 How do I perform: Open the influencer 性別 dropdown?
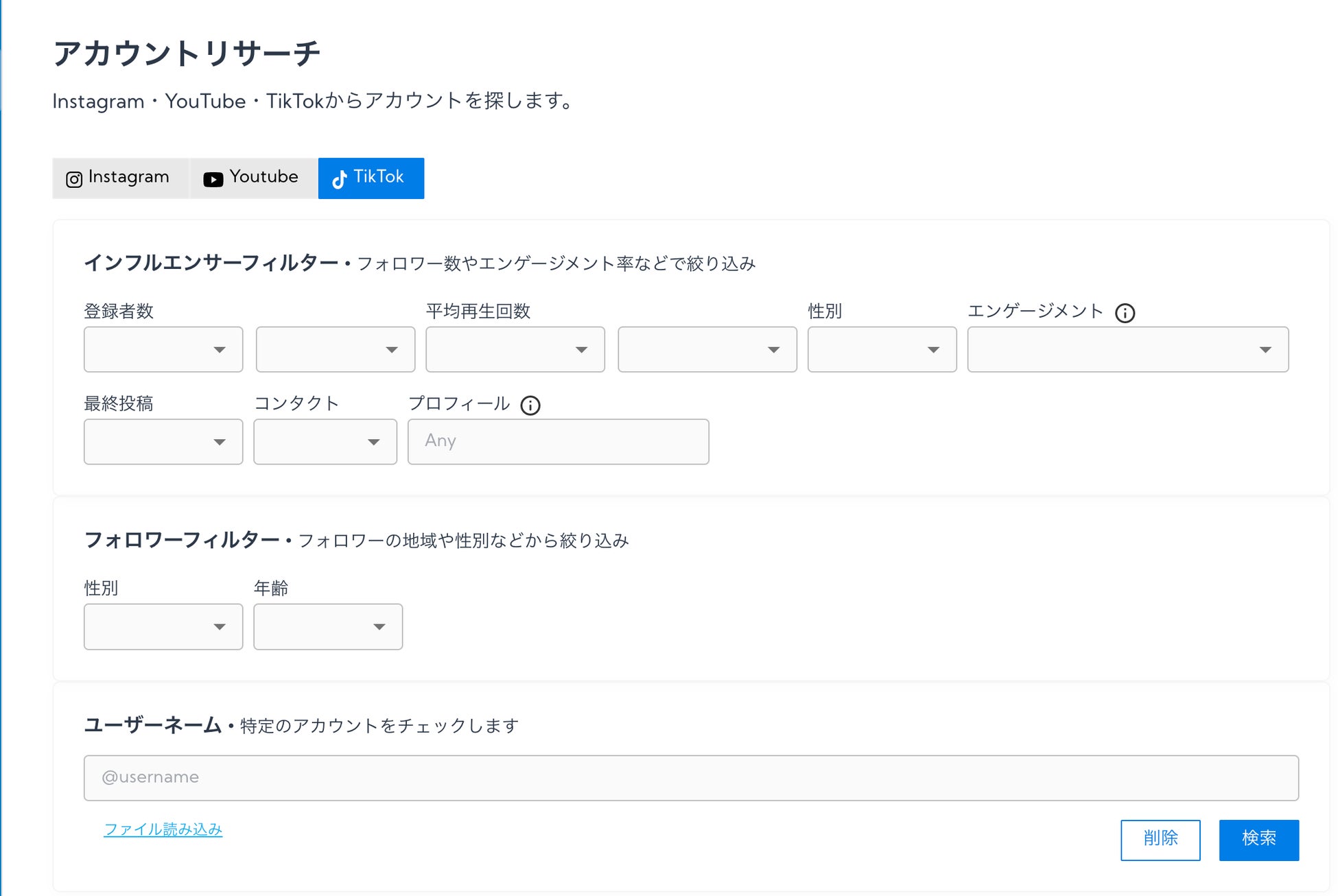882,349
